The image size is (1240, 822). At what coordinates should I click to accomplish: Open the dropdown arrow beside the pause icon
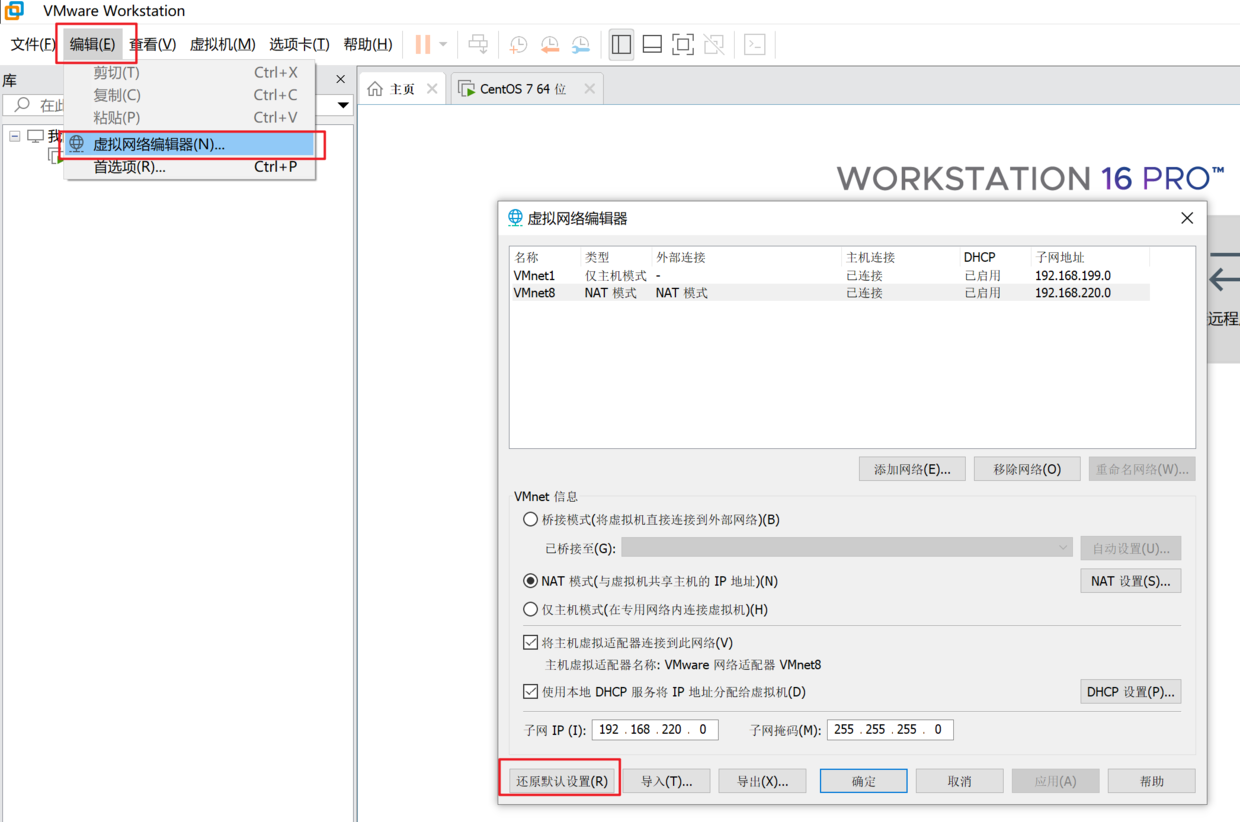(443, 44)
